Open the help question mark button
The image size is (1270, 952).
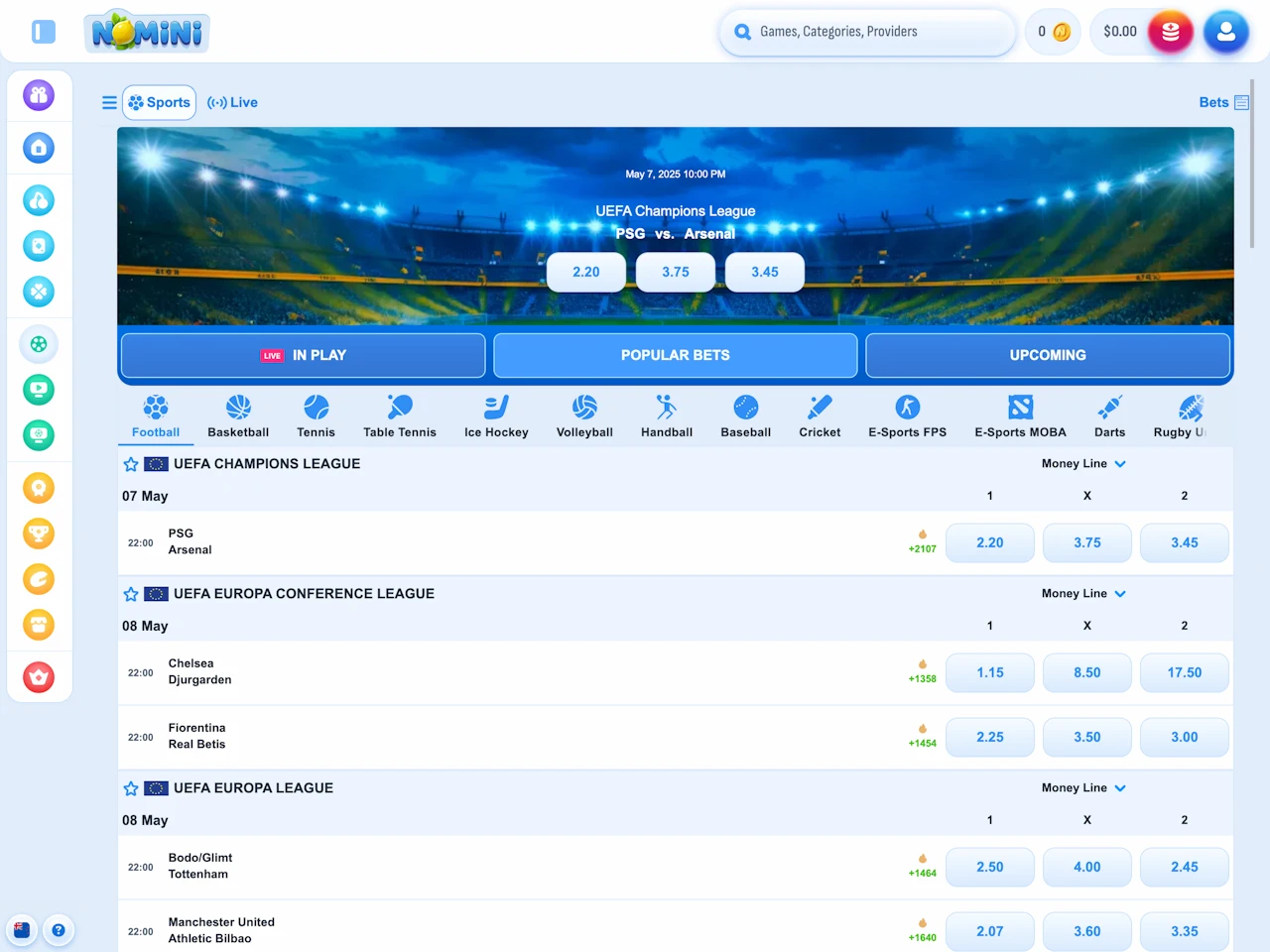pos(59,930)
